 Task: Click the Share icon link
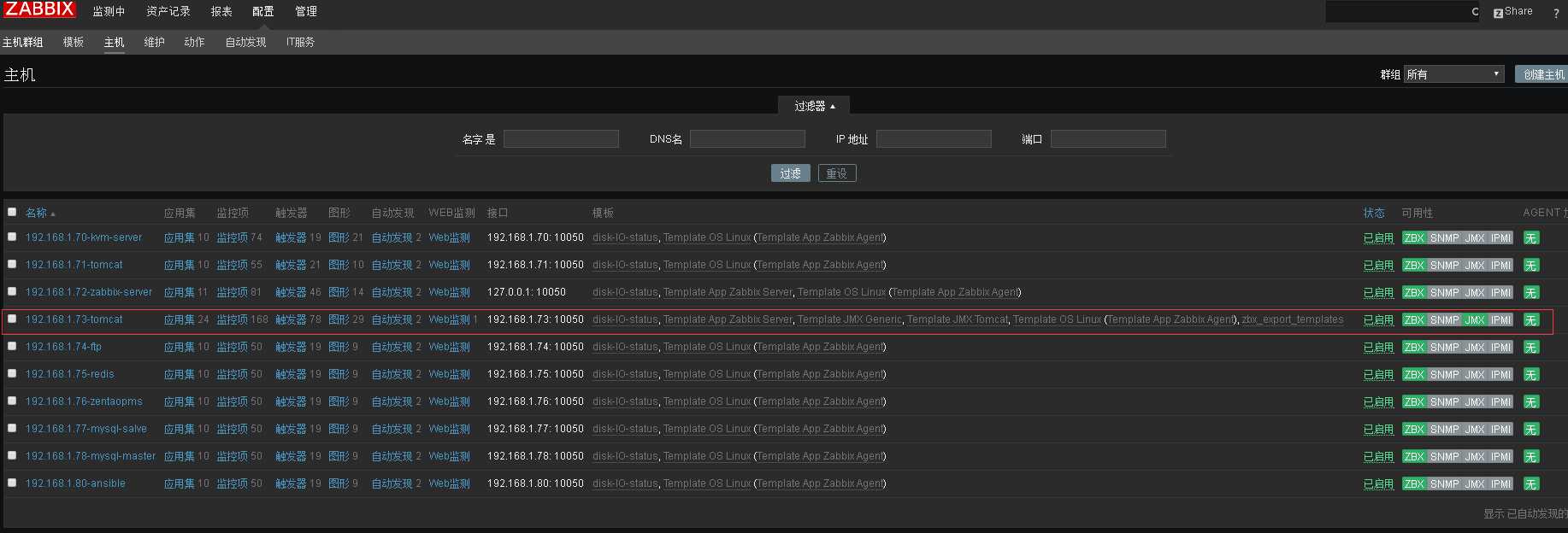1512,12
